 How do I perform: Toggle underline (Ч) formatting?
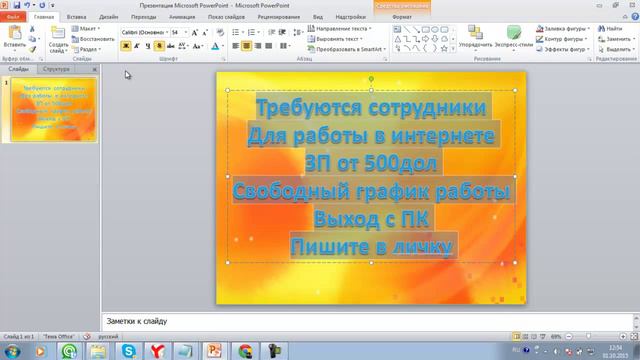[148, 46]
